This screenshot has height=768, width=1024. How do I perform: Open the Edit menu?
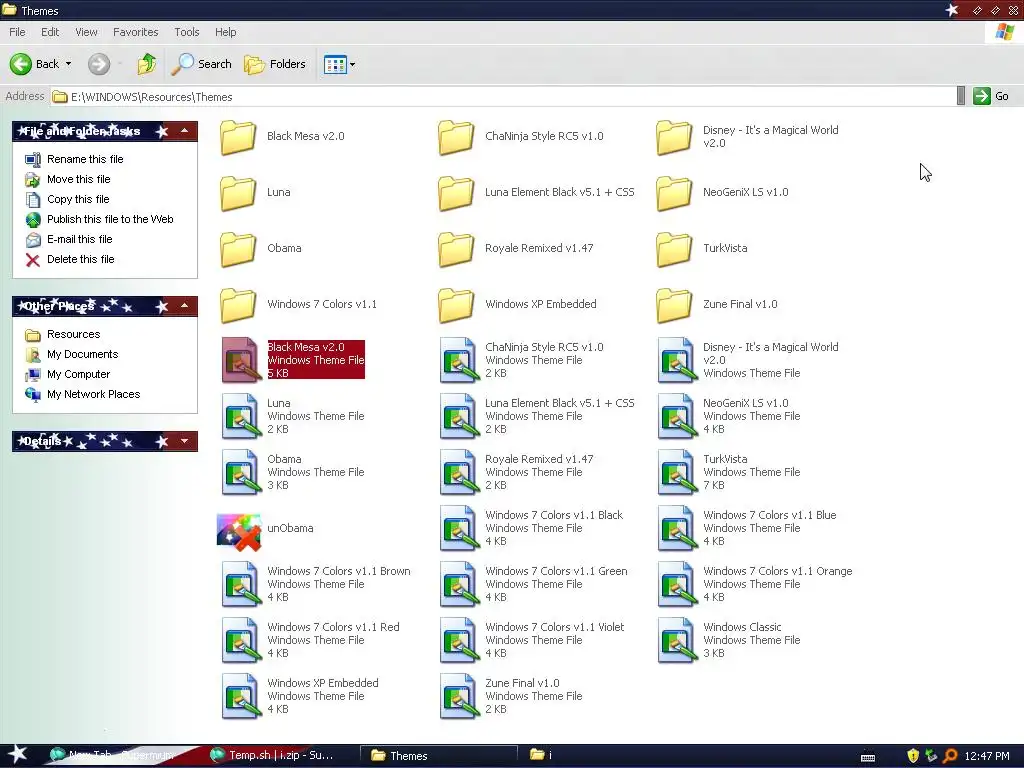[x=50, y=32]
